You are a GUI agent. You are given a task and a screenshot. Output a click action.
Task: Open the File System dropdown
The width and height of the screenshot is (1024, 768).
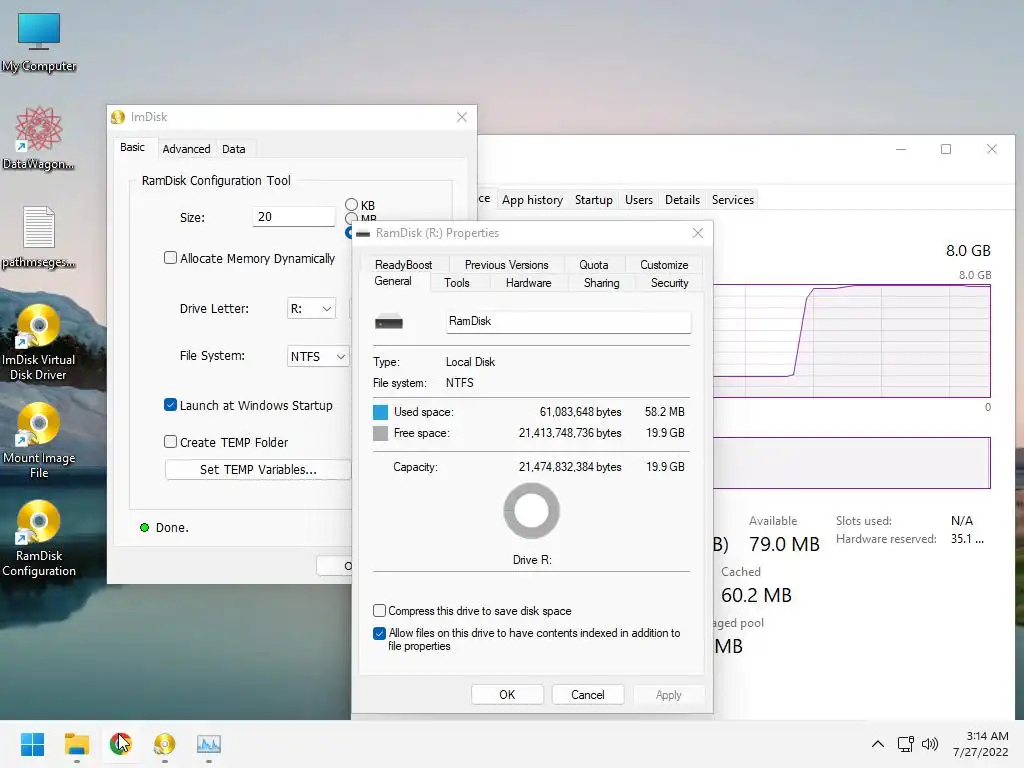[318, 356]
